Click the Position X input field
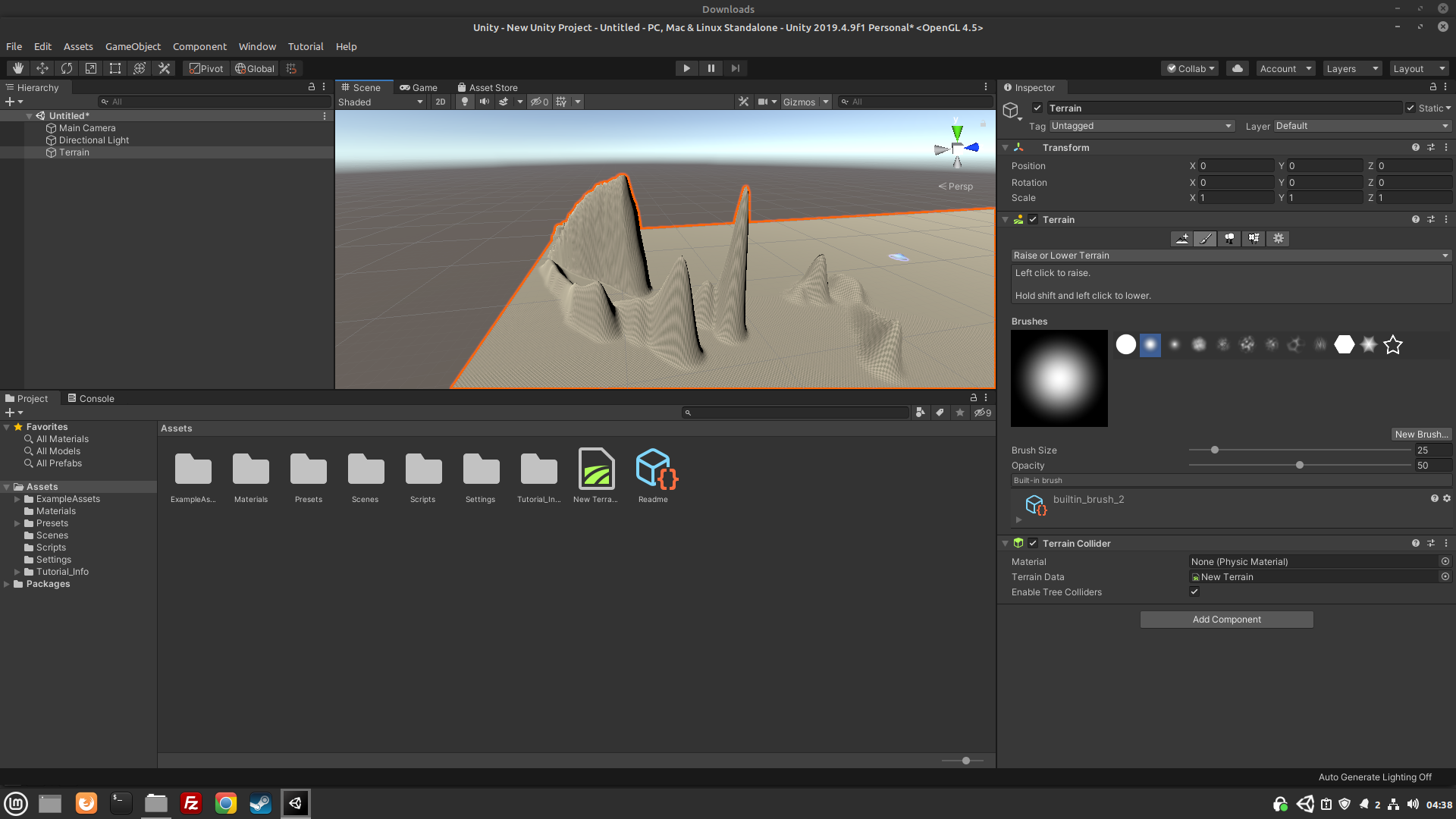This screenshot has width=1456, height=819. (x=1236, y=165)
